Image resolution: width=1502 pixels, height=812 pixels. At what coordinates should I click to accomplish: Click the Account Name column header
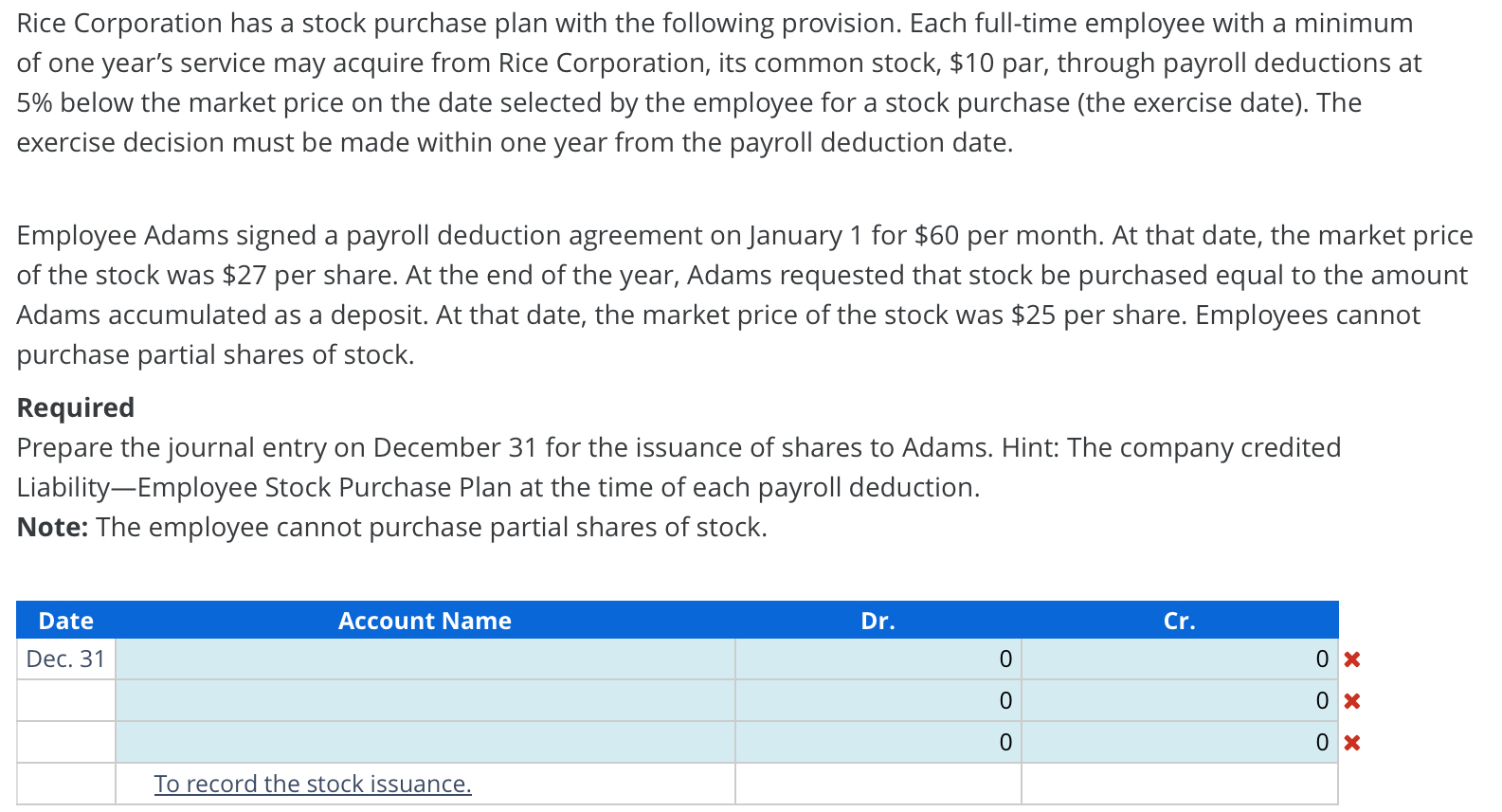(x=425, y=621)
